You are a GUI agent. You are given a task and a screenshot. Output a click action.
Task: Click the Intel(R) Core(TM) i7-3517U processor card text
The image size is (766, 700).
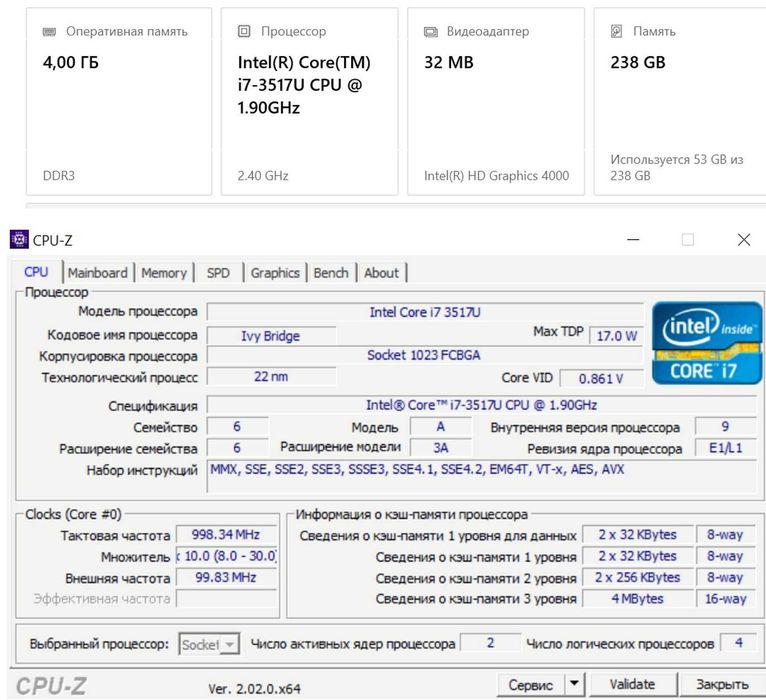[304, 85]
